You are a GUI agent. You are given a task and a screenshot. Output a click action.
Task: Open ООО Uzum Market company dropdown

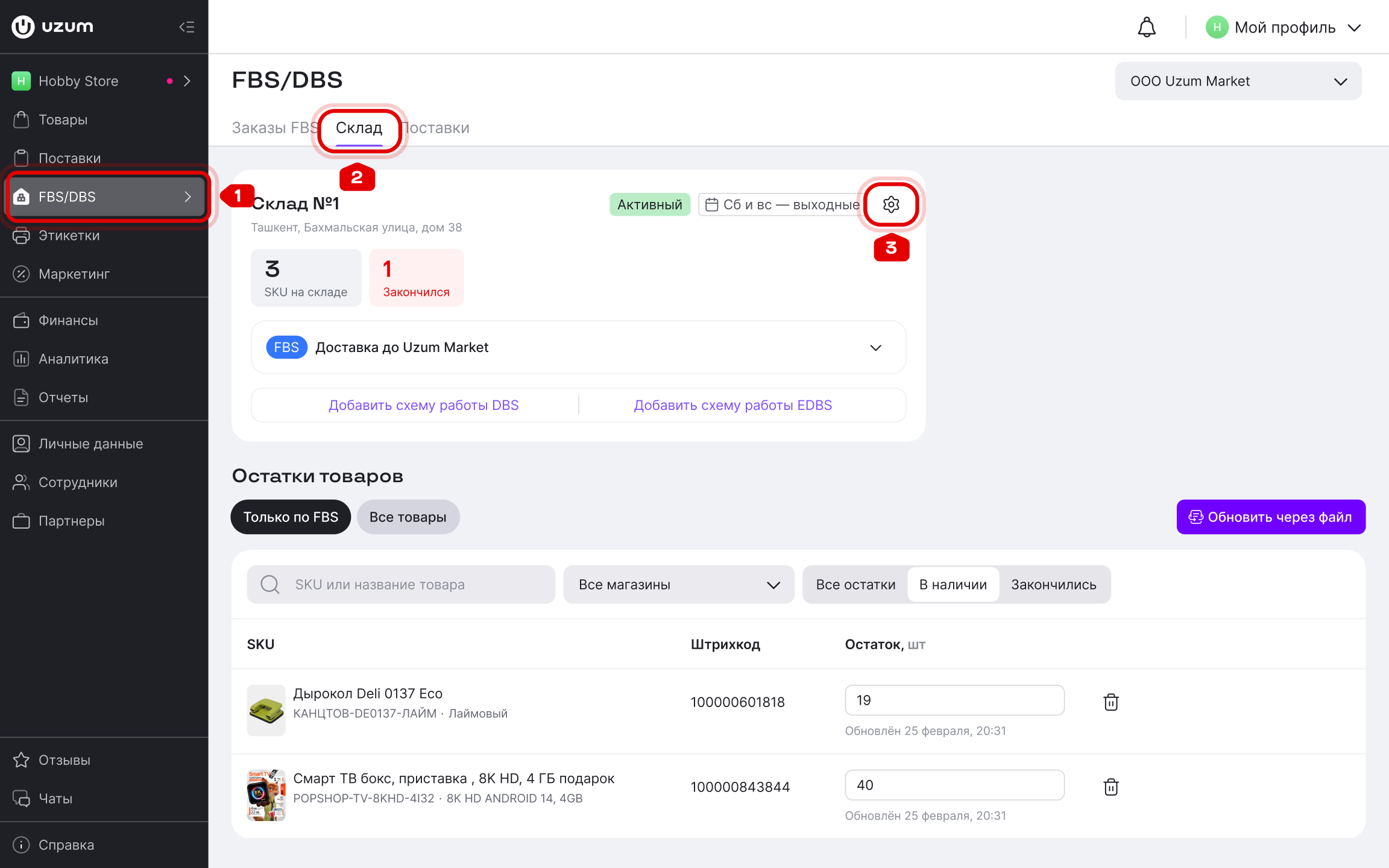pos(1238,81)
